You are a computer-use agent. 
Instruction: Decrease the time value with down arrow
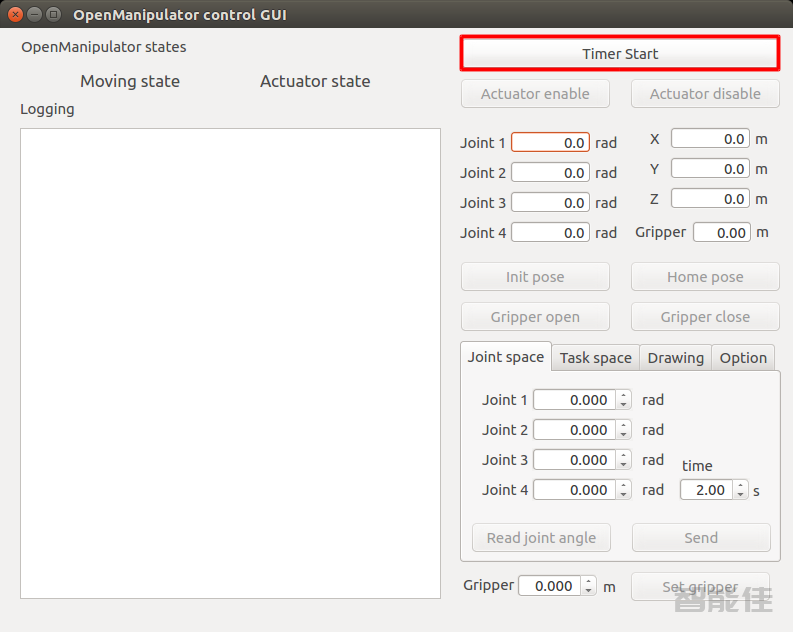[740, 494]
